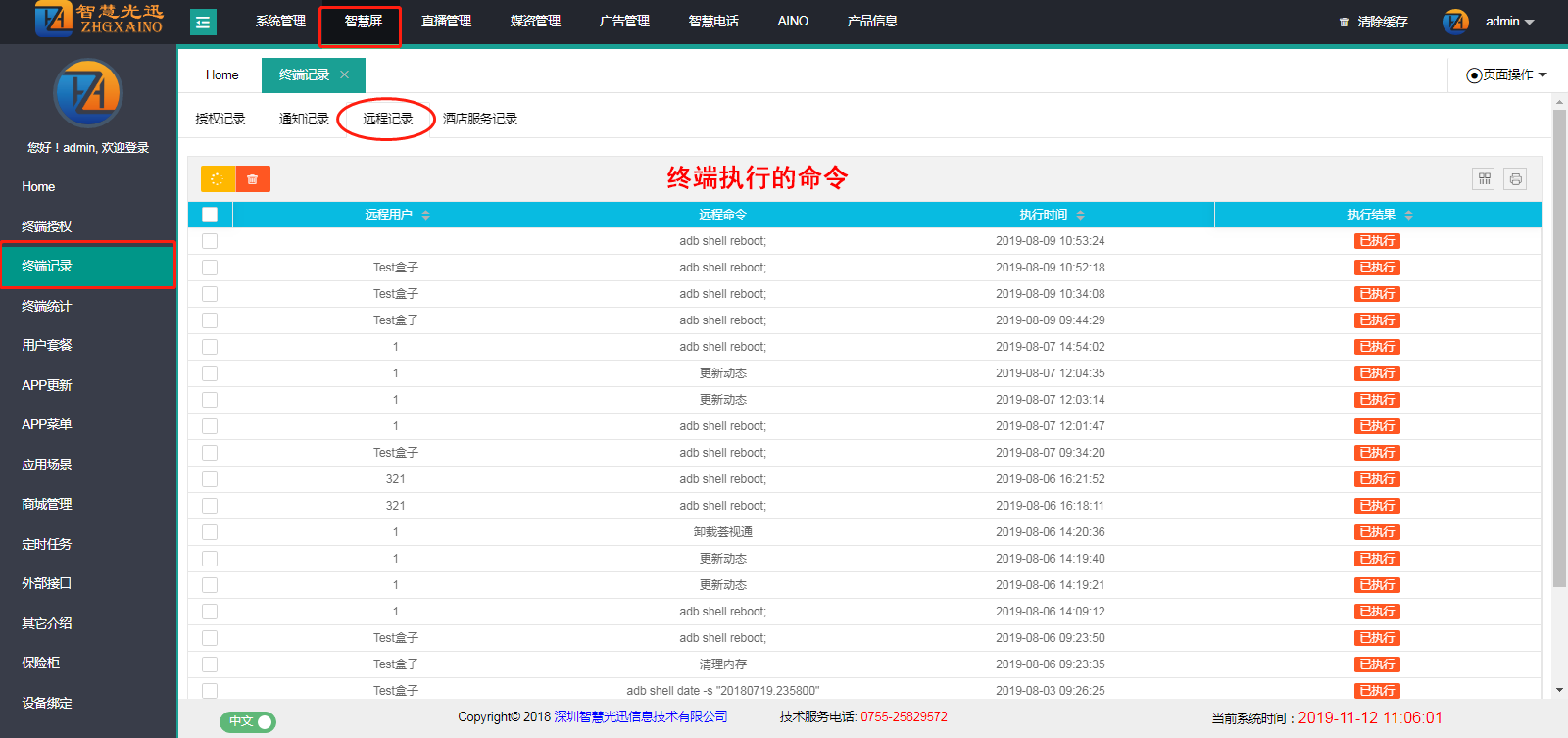
Task: Go to 终端统计 in the sidebar
Action: coord(47,306)
